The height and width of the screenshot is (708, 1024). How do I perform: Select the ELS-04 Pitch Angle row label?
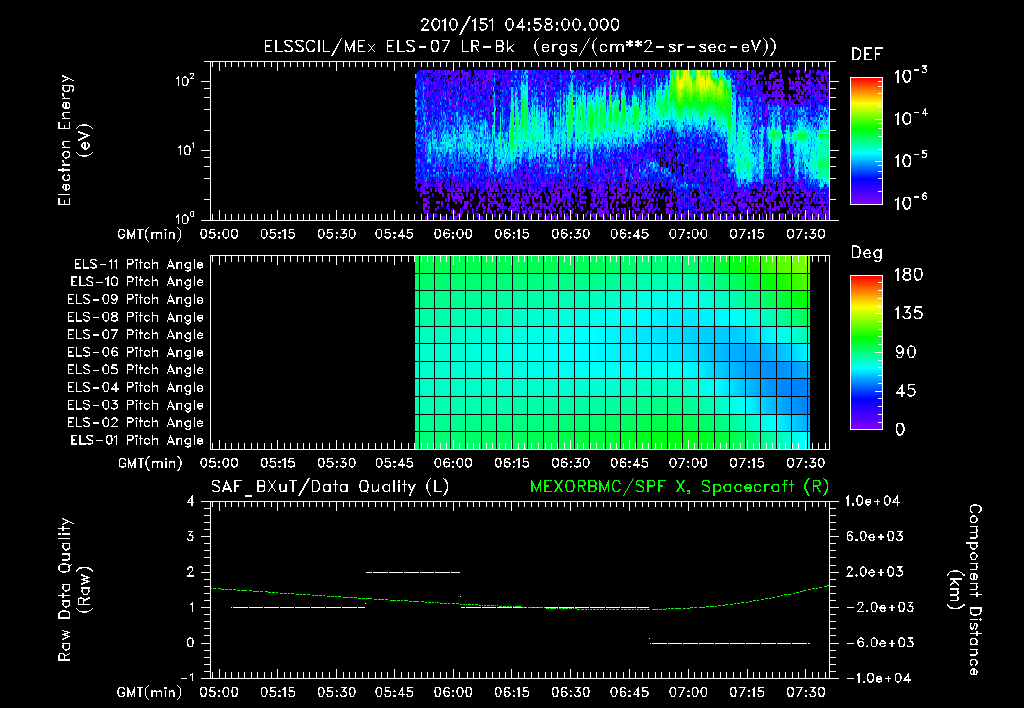[136, 387]
